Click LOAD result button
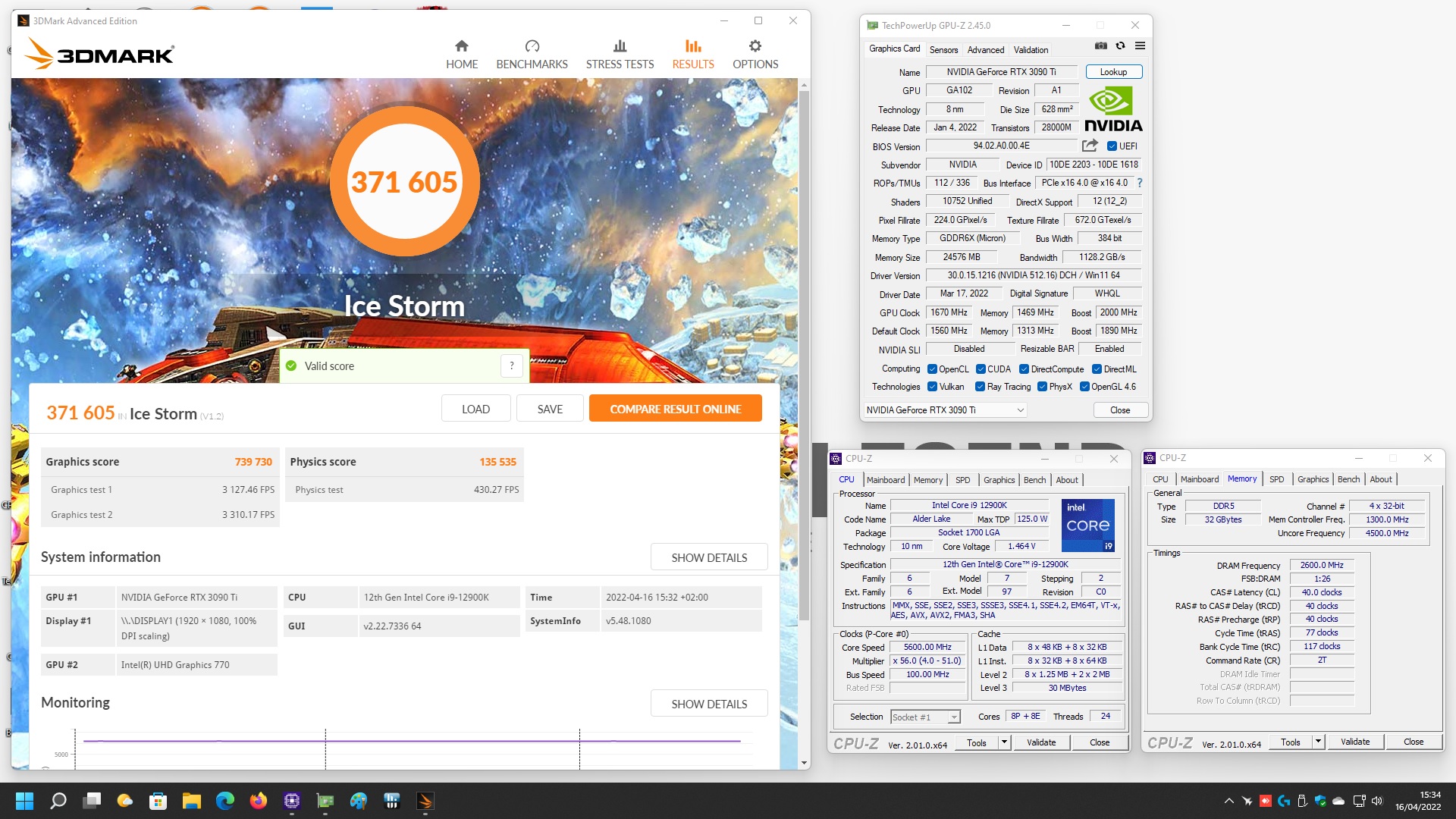The image size is (1456, 819). [x=475, y=409]
